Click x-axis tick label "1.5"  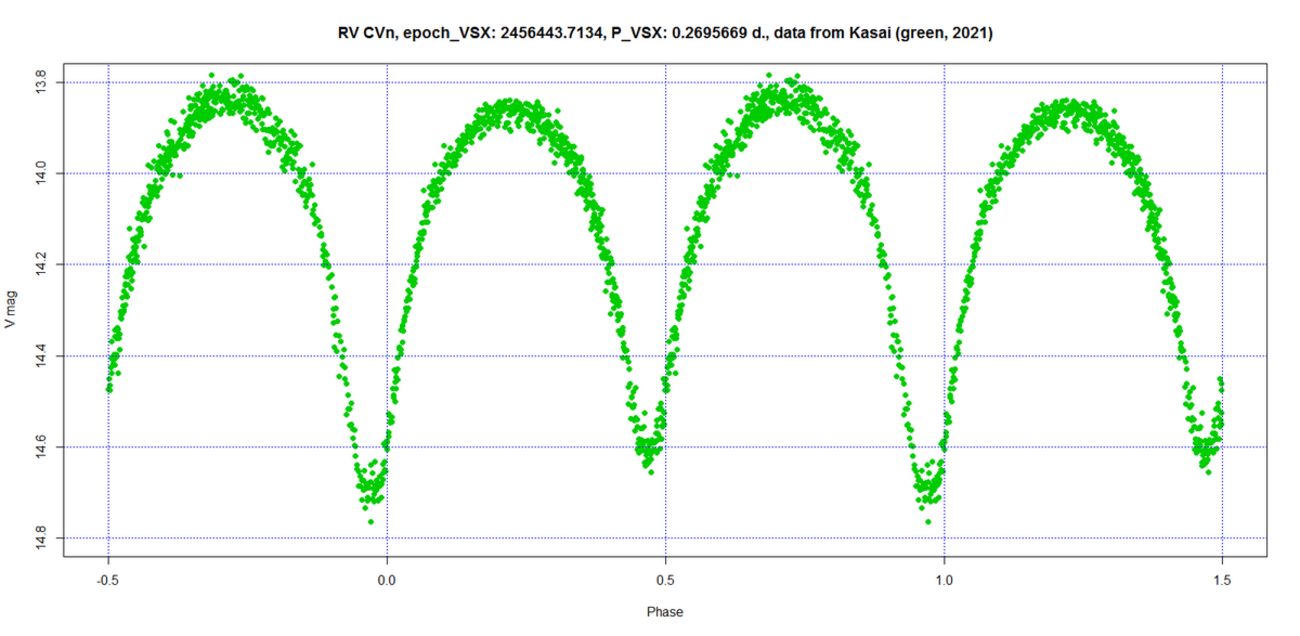1223,580
